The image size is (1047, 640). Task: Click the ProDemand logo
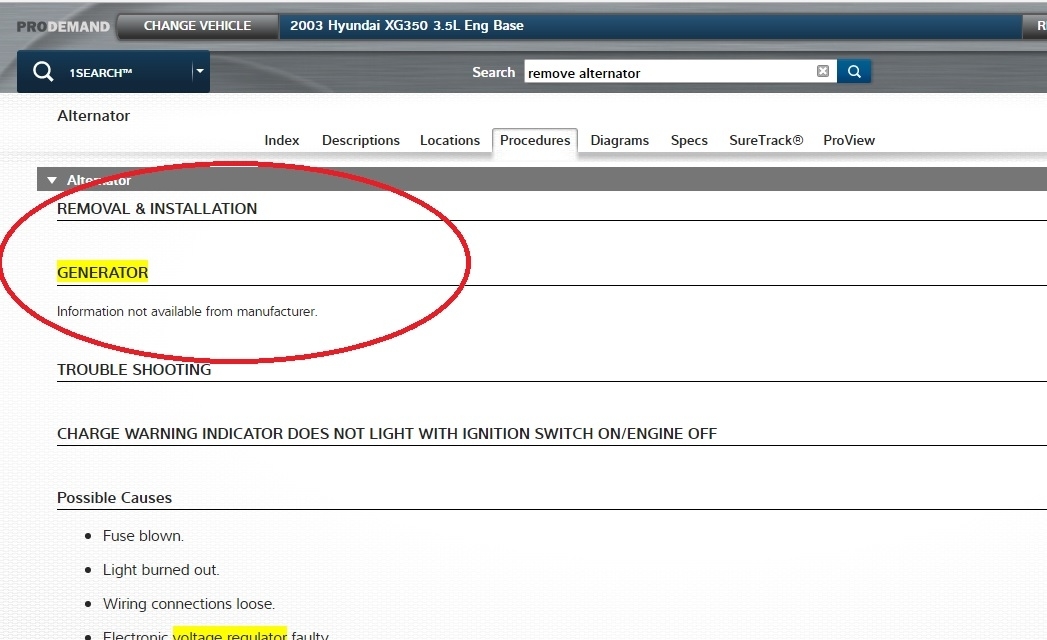pyautogui.click(x=63, y=27)
